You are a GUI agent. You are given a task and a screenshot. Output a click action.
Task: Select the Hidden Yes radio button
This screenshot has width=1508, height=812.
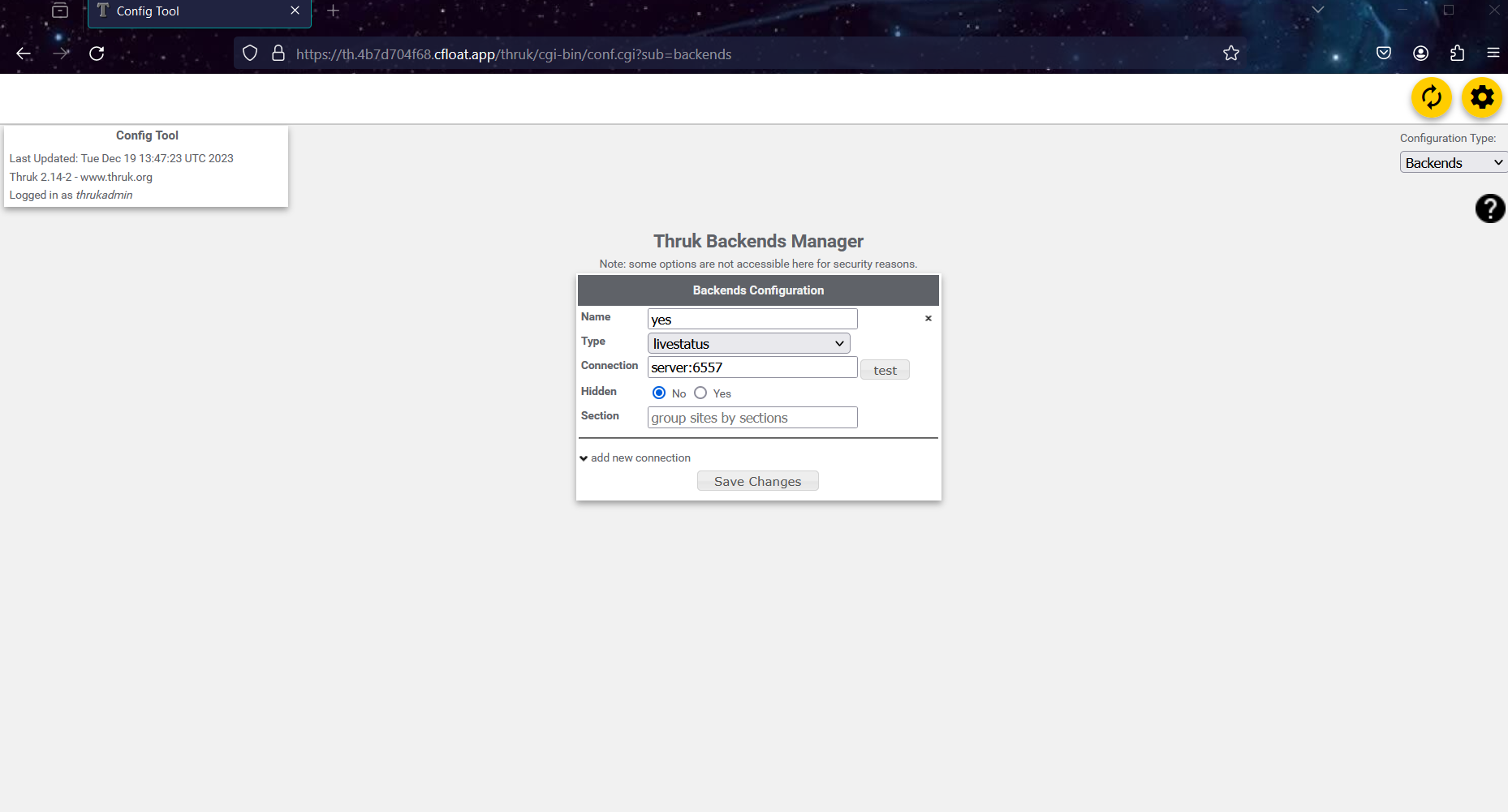point(700,393)
